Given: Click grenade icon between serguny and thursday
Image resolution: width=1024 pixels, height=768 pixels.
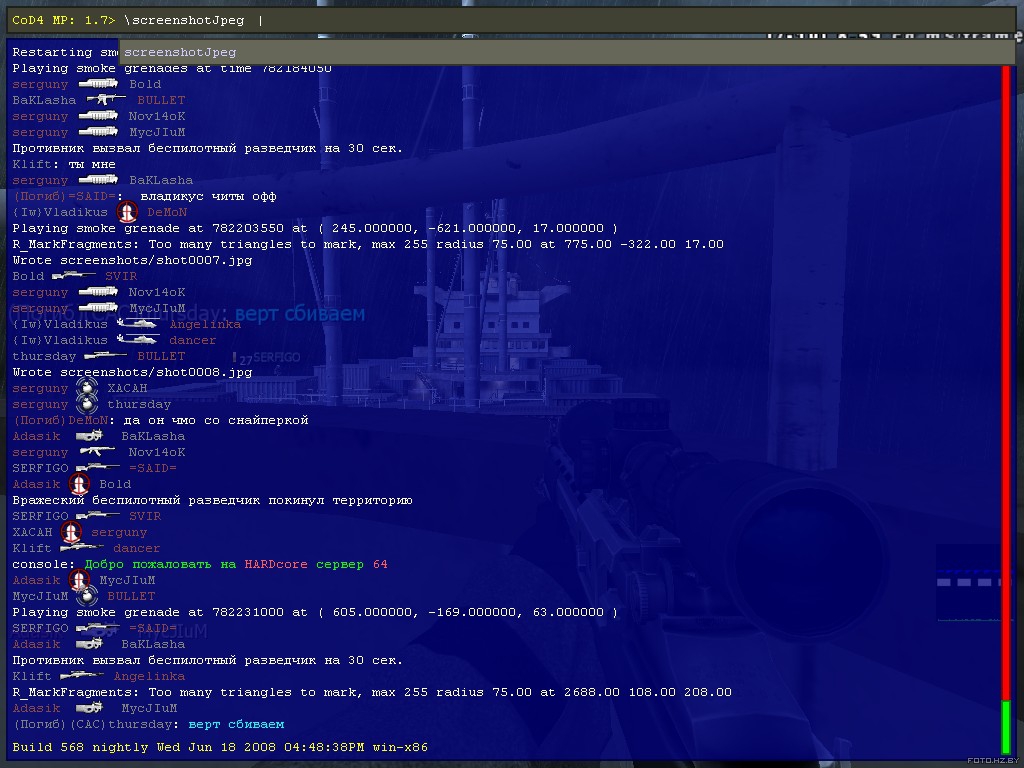Looking at the screenshot, I should click(x=87, y=404).
